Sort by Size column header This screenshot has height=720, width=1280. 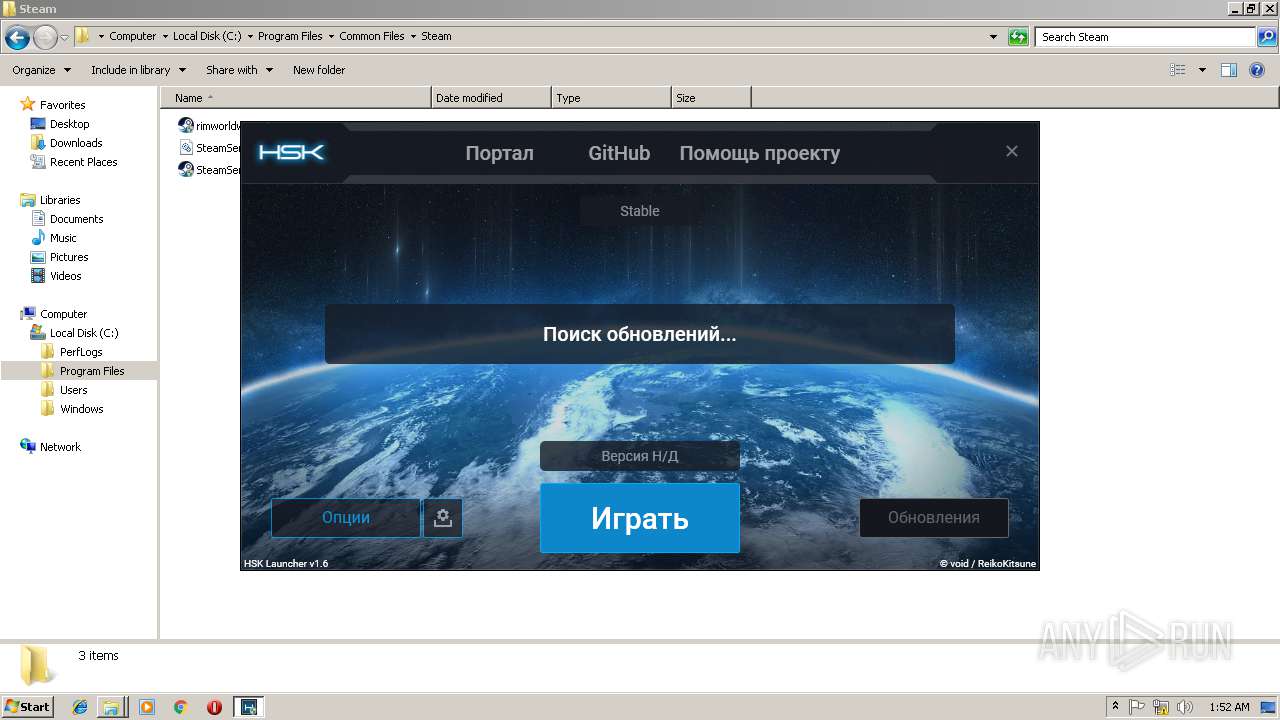[x=711, y=98]
